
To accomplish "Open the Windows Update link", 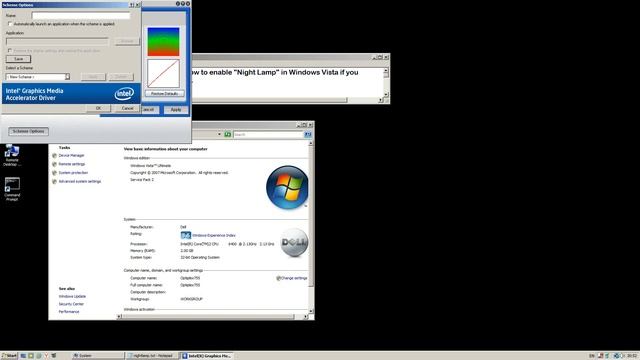I will [72, 296].
